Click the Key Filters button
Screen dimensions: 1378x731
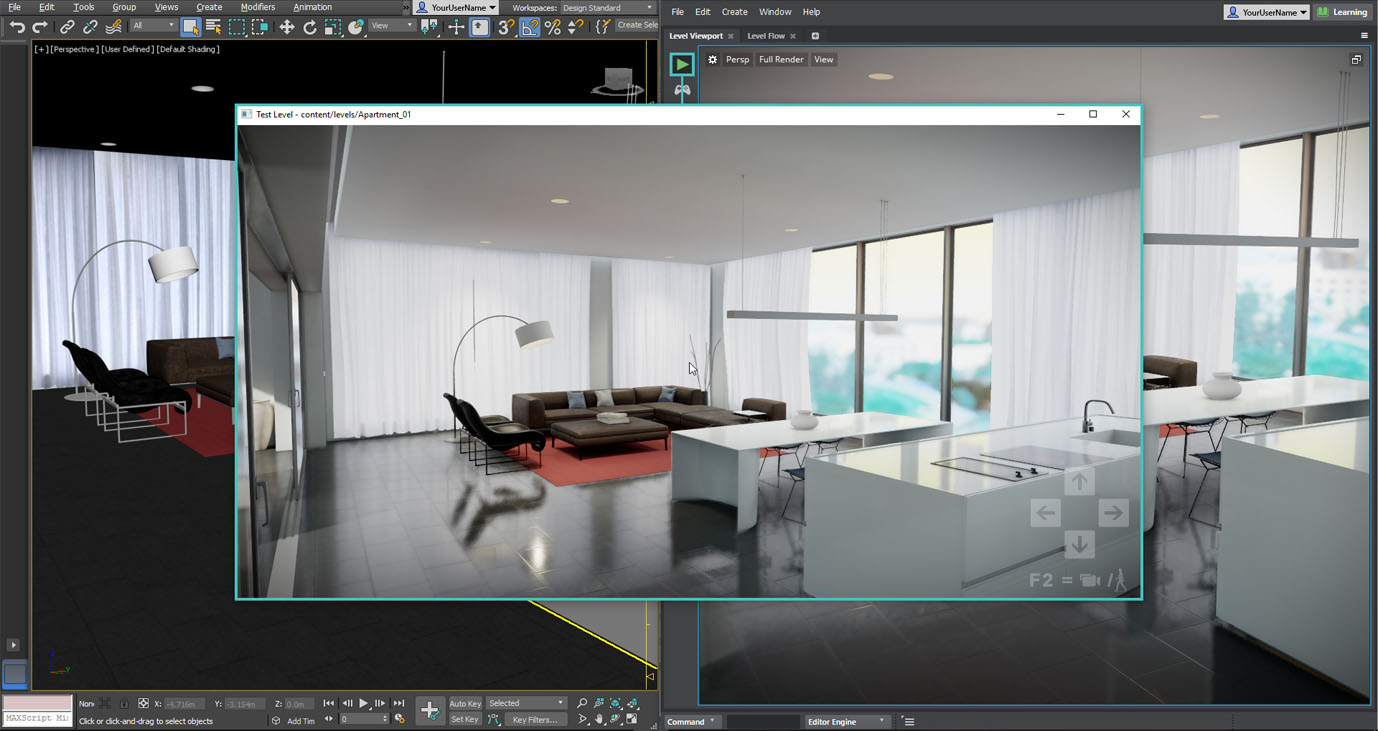pos(535,720)
